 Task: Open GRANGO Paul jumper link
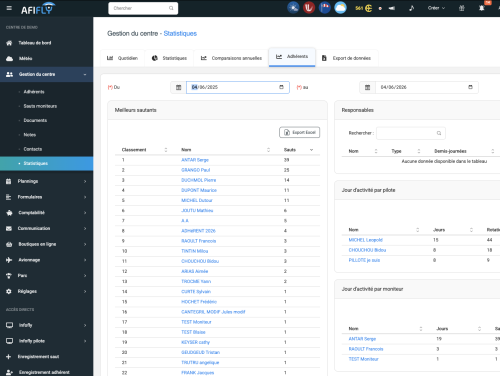click(x=196, y=170)
